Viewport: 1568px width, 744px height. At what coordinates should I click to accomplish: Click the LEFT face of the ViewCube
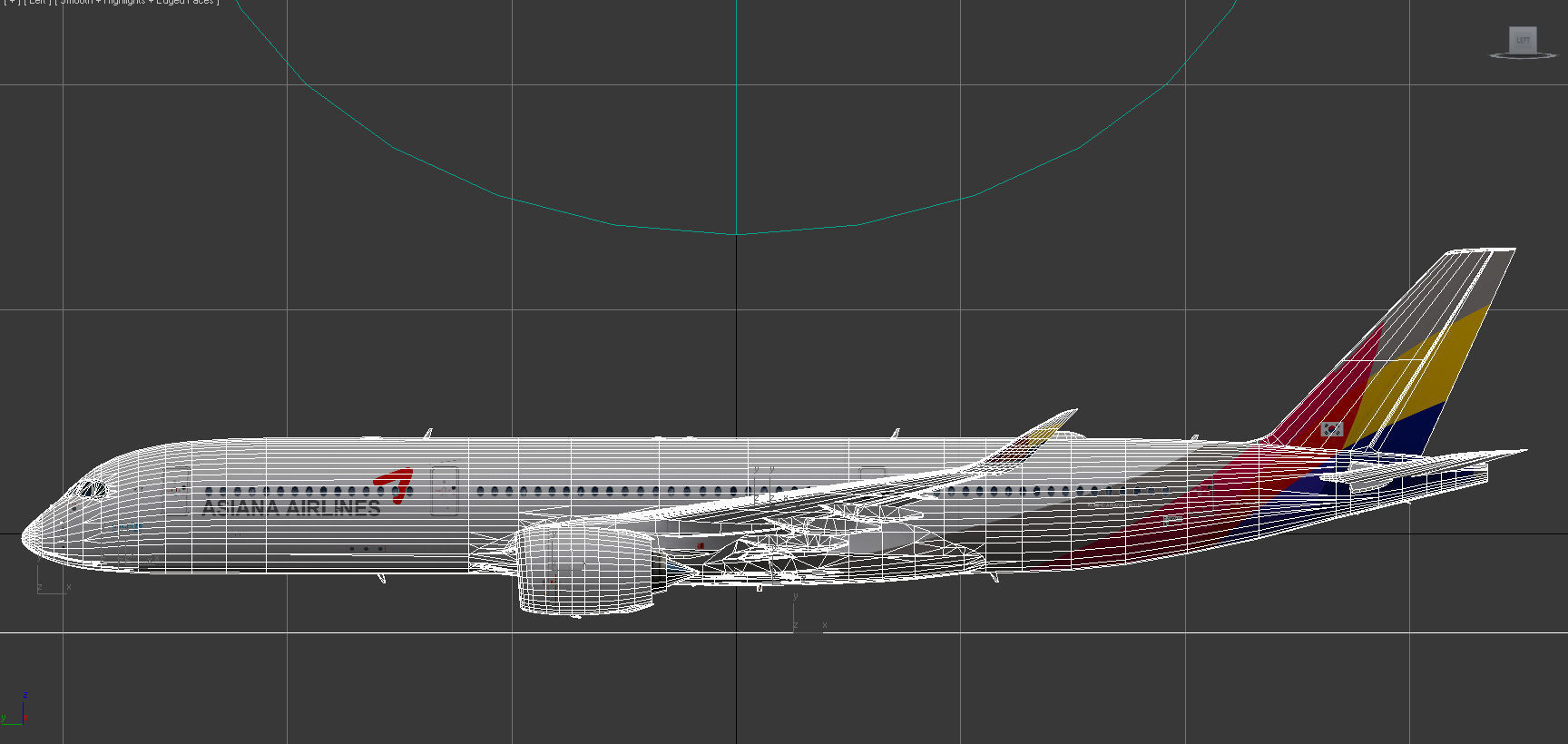[x=1523, y=39]
